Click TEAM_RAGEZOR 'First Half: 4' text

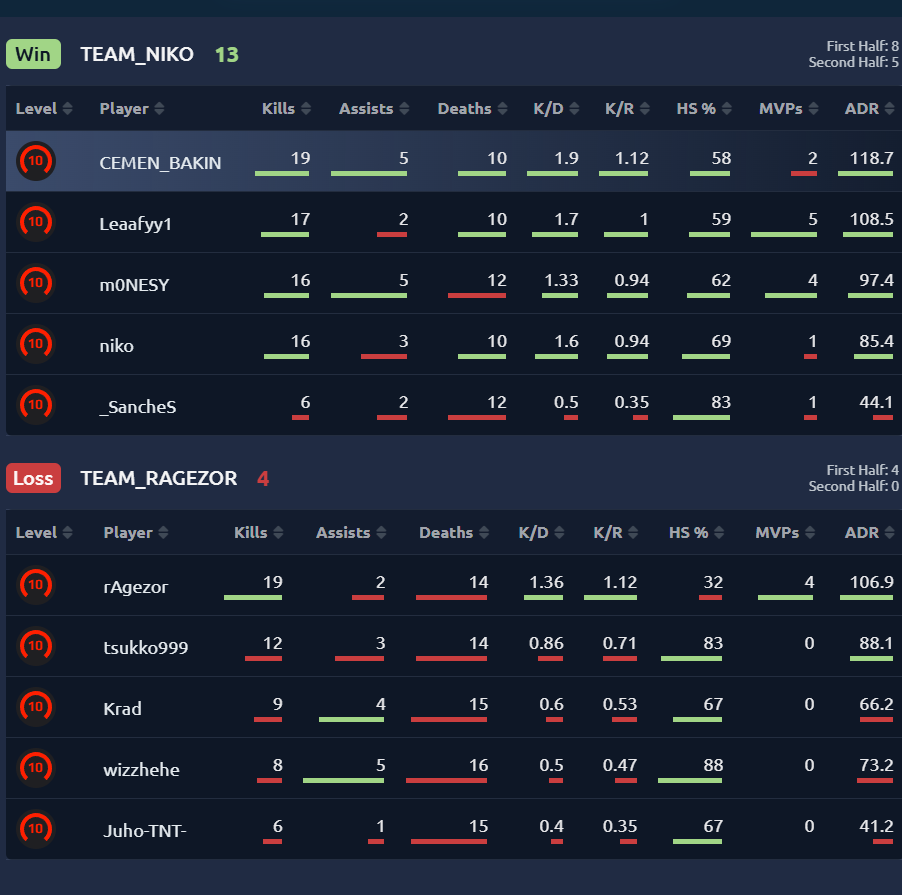click(862, 470)
